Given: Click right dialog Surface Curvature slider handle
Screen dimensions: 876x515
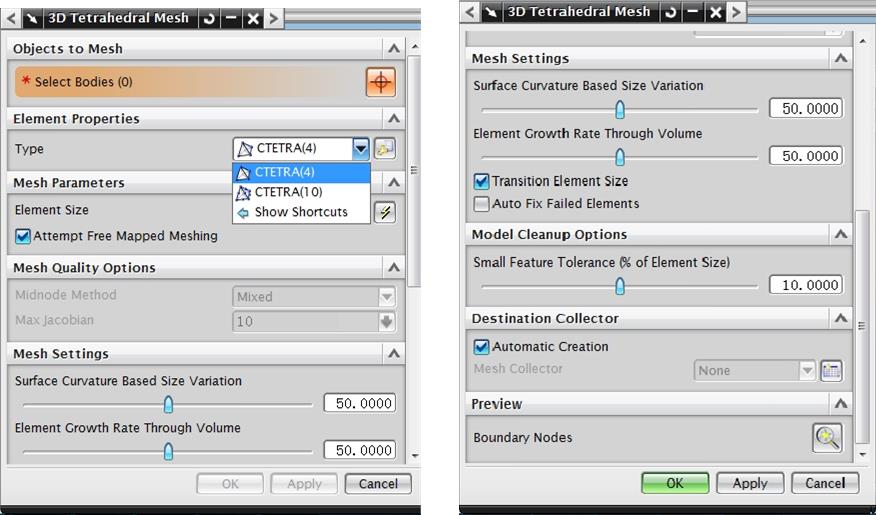Looking at the screenshot, I should 620,109.
